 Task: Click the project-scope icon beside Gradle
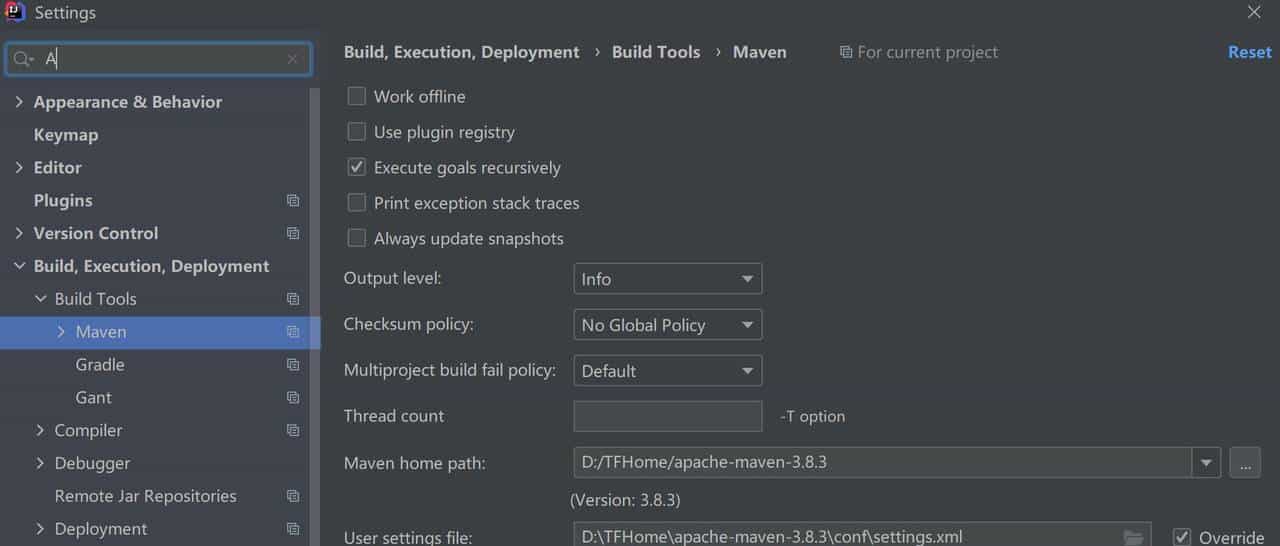293,365
